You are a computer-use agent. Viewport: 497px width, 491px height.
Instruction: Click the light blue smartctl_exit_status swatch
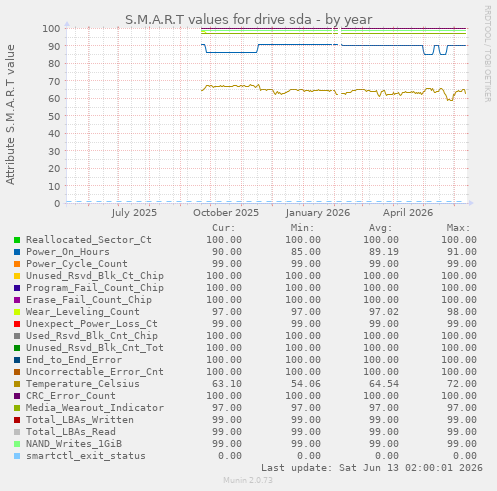click(x=17, y=456)
